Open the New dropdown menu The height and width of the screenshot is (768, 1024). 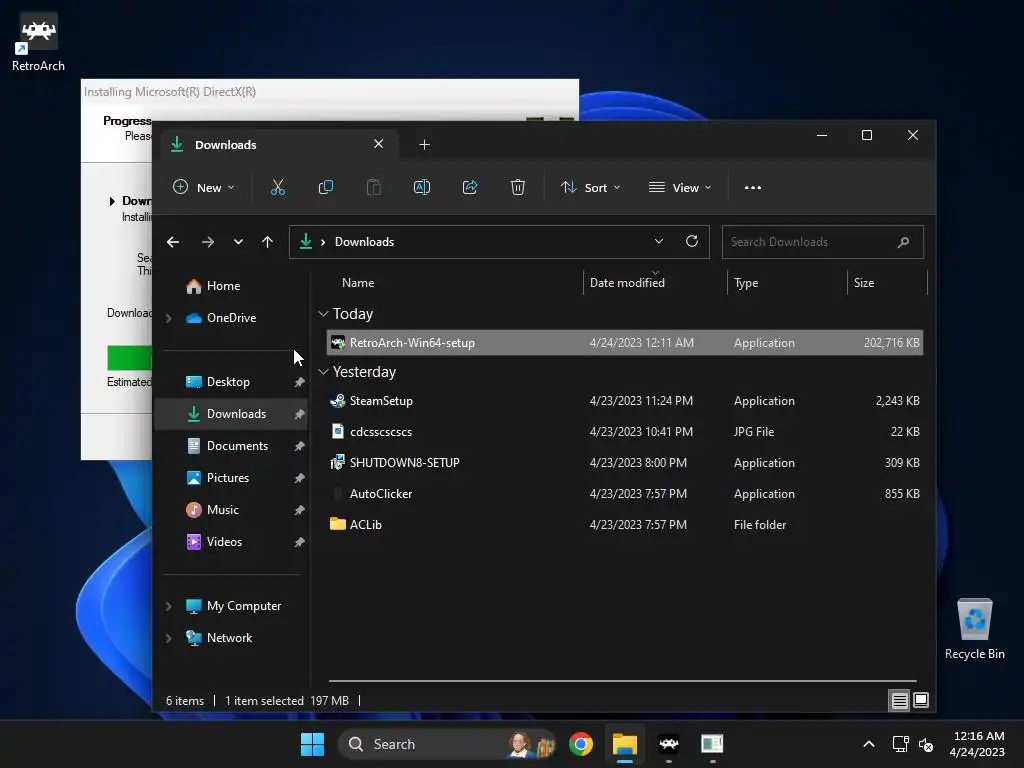pyautogui.click(x=203, y=187)
